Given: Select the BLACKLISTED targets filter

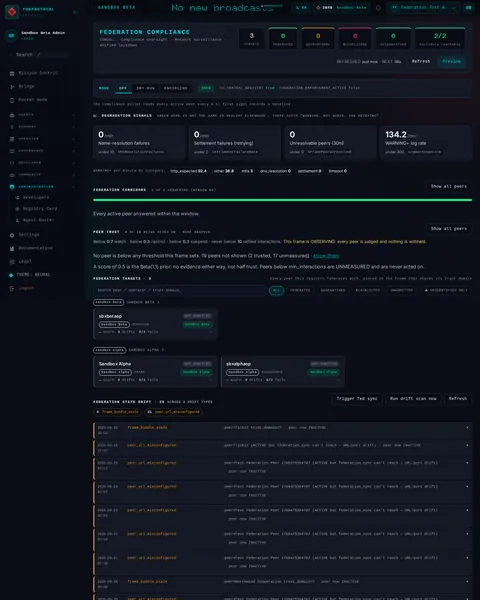Looking at the screenshot, I should [368, 290].
